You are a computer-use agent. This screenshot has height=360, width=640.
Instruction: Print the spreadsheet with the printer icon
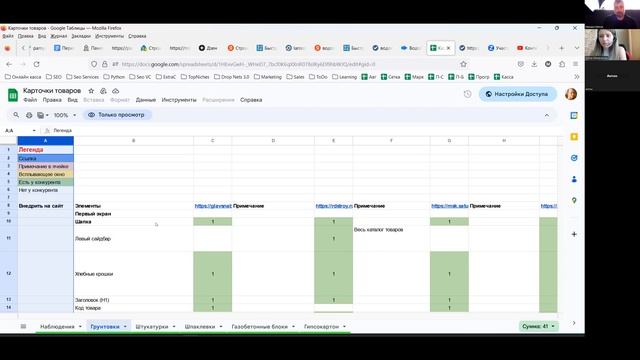(29, 115)
